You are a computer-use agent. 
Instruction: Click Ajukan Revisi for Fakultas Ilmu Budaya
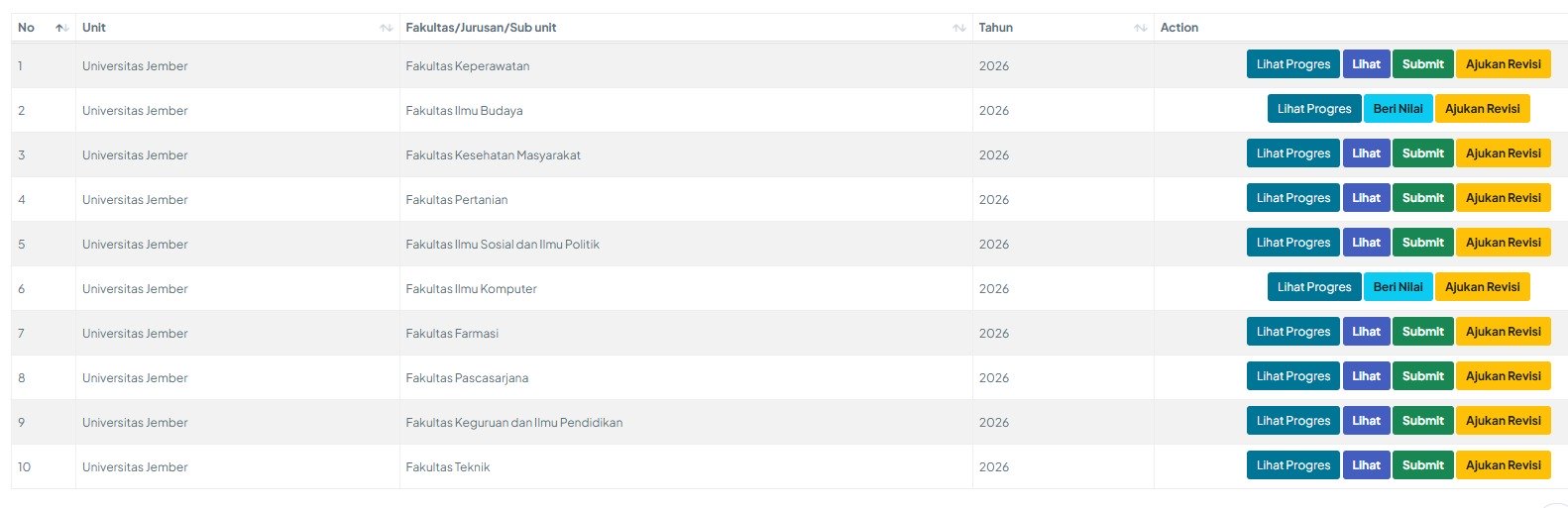pyautogui.click(x=1482, y=109)
